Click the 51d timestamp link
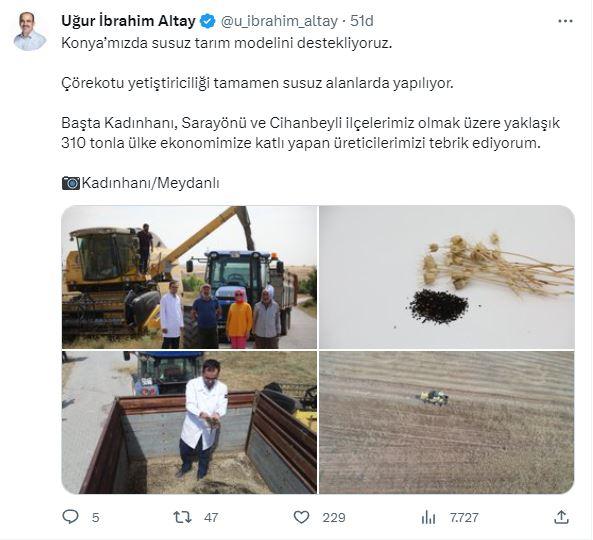The width and height of the screenshot is (593, 540). tap(362, 21)
